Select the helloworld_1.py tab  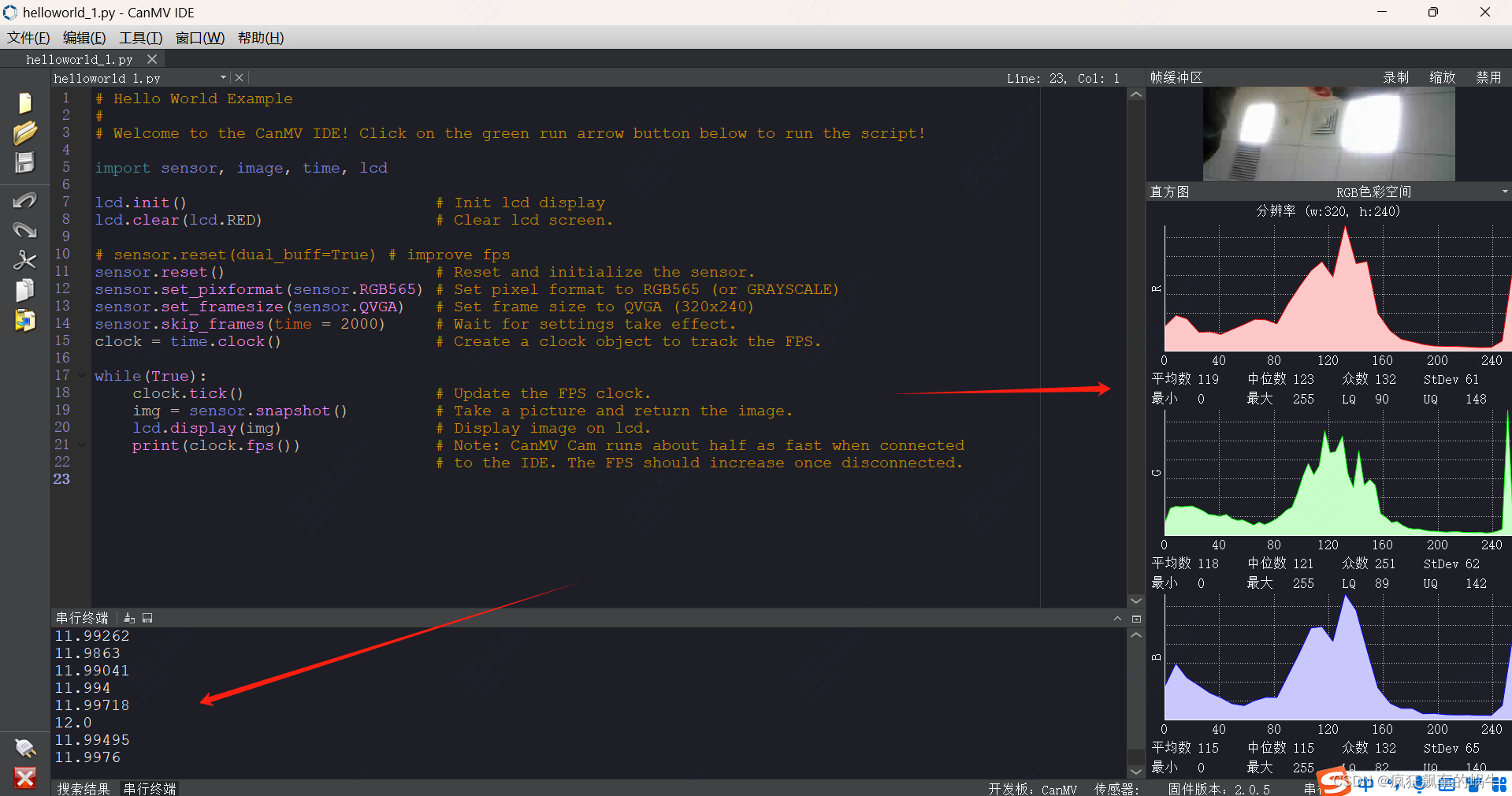(79, 59)
